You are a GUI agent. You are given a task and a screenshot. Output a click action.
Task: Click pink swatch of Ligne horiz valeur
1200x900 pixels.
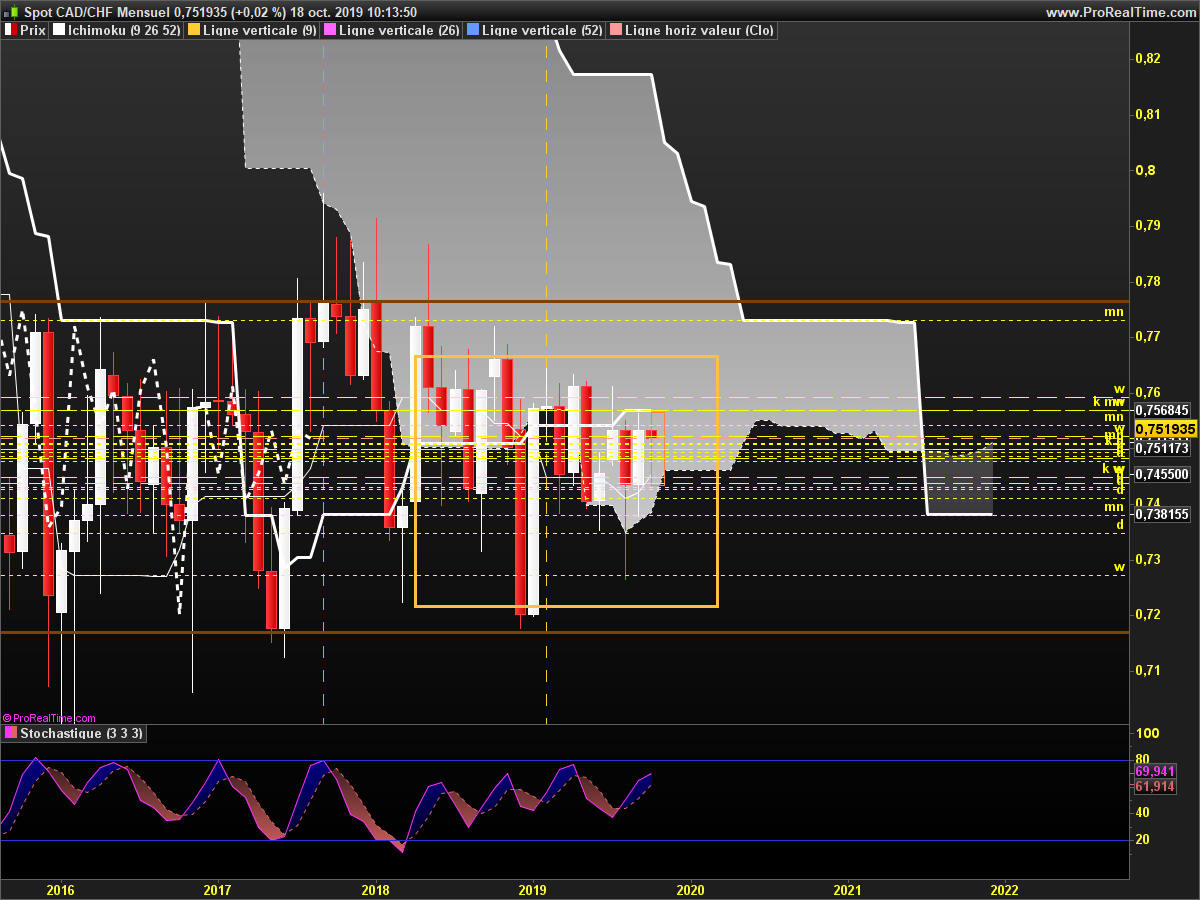616,30
